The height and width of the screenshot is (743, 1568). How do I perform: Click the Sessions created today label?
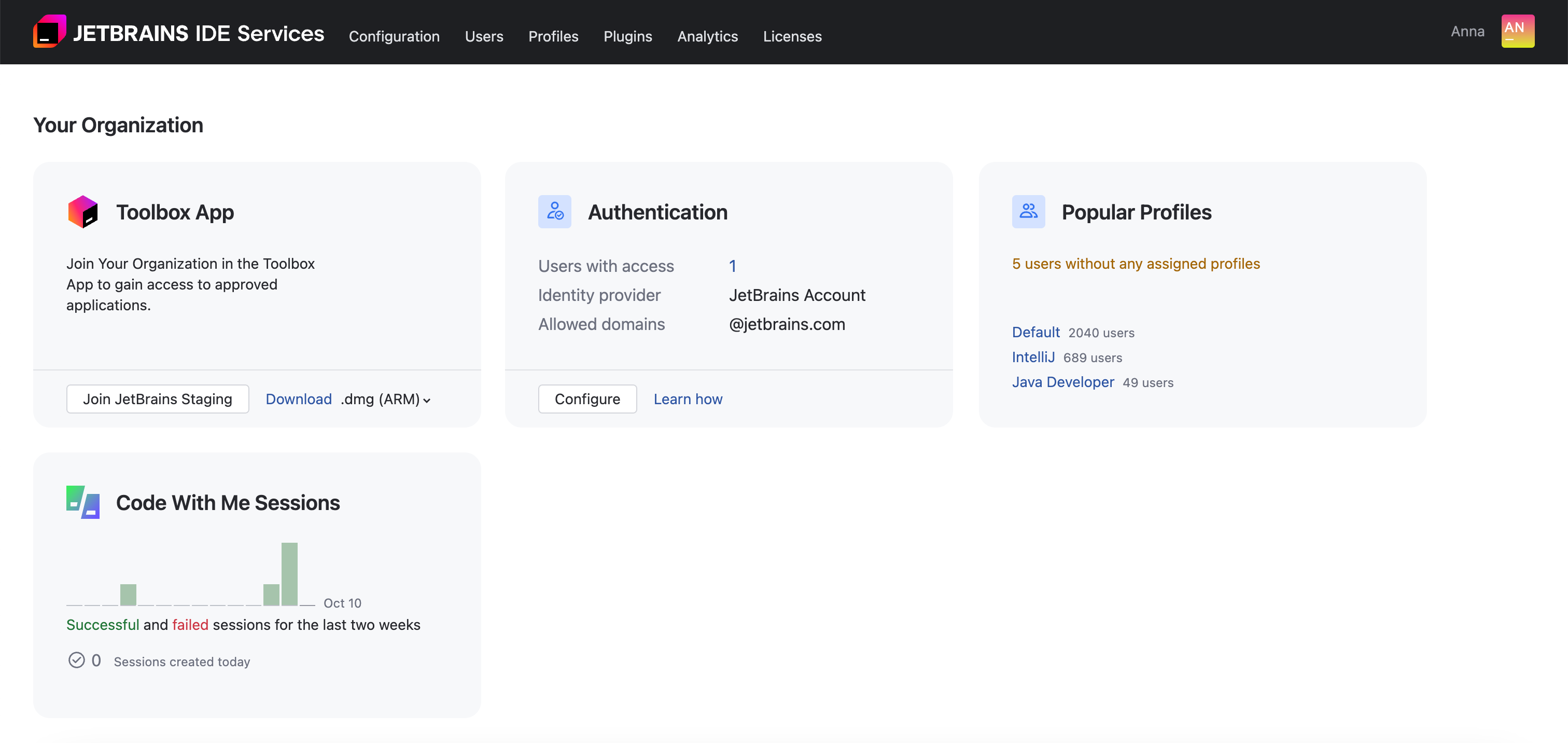coord(182,662)
